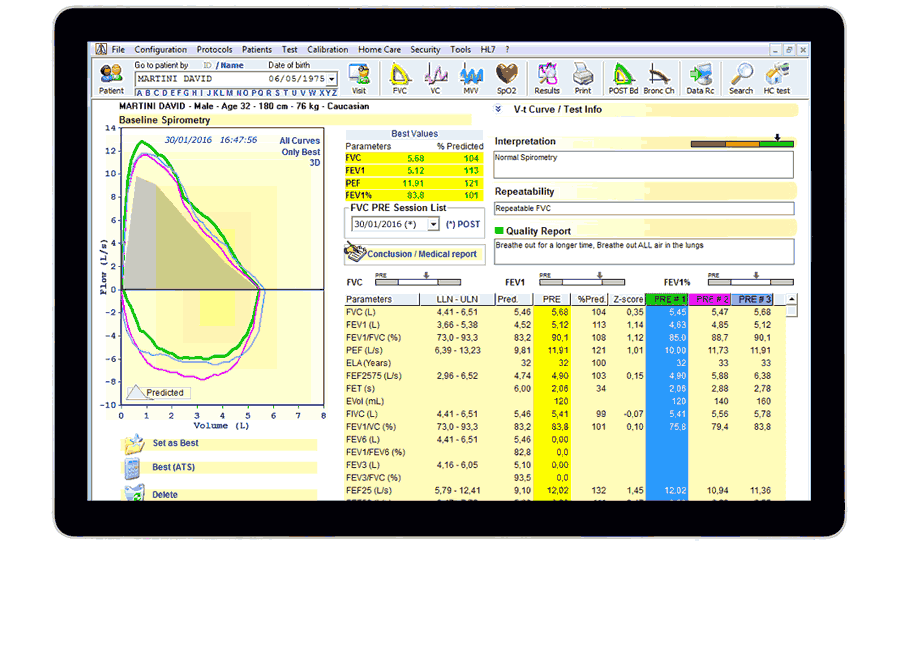
Task: Start the MVV test via toolbar icon
Action: coord(470,77)
